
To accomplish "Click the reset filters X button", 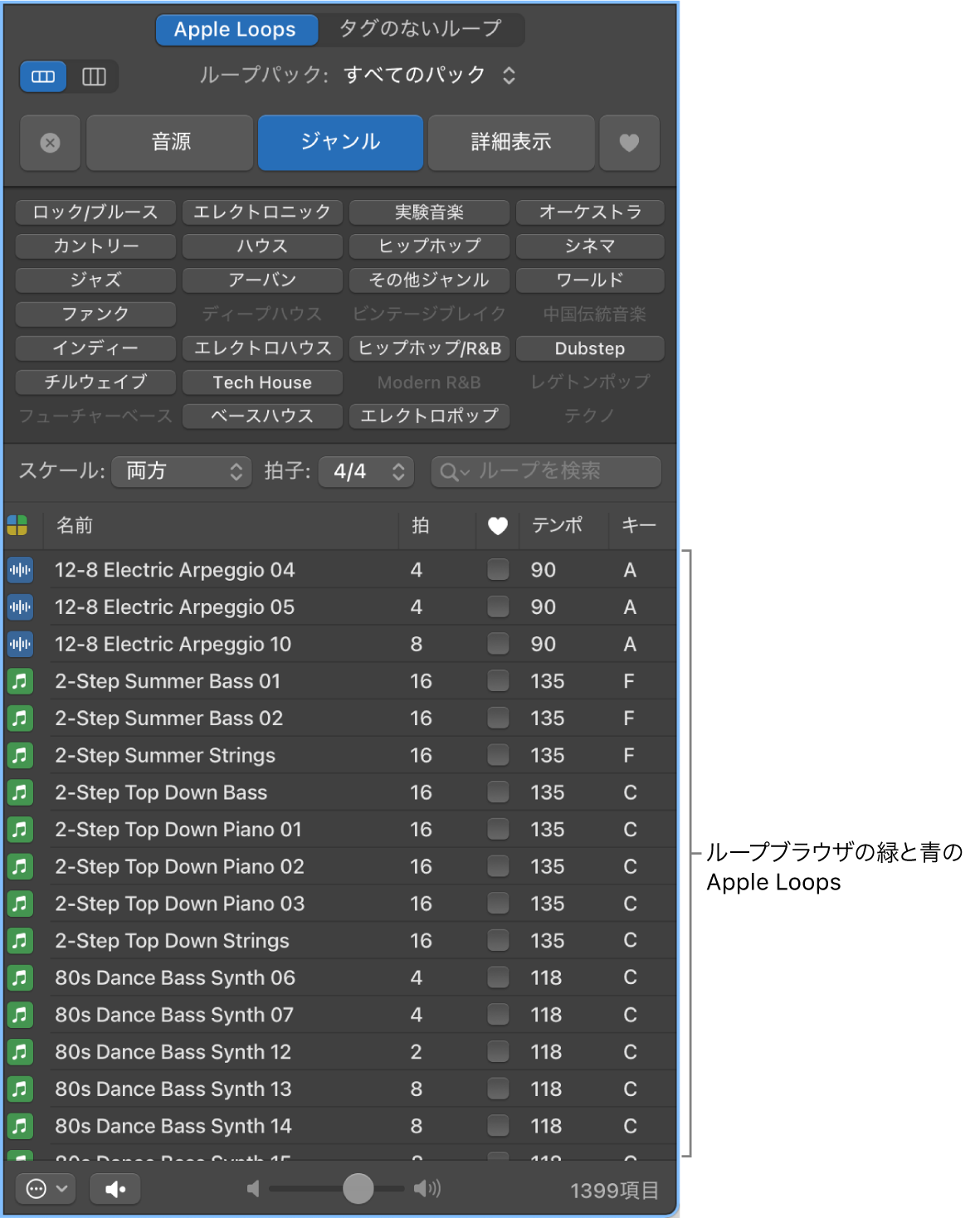I will 50,143.
